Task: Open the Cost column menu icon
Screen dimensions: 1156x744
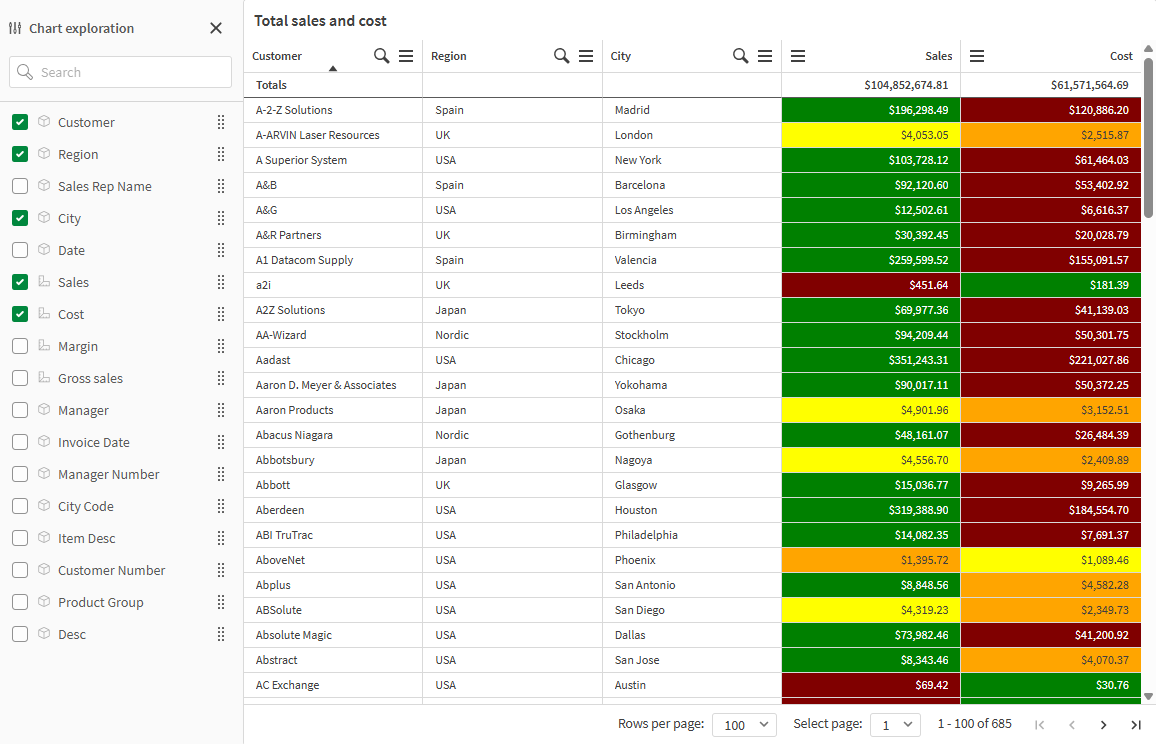Action: coord(977,56)
